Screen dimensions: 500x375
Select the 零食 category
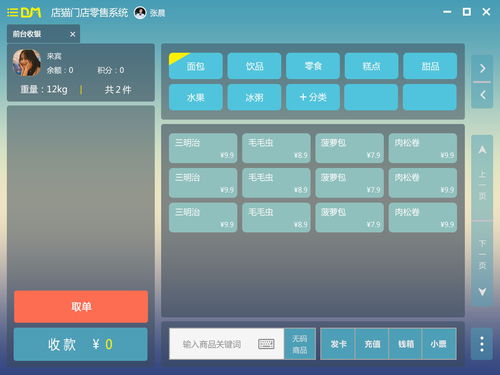click(x=313, y=66)
